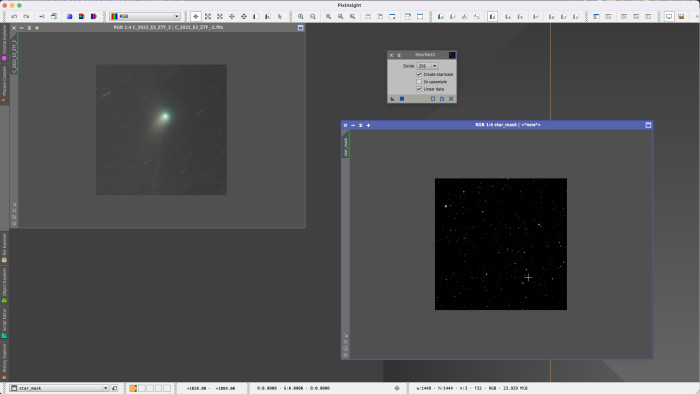Click the StarNet2 New Instance triangle
This screenshot has width=700, height=394.
pos(392,99)
